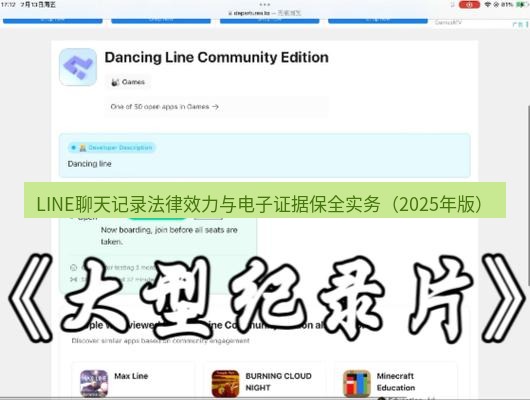This screenshot has width=530, height=400.
Task: Tap the Wi-Fi status icon
Action: coord(488,4)
